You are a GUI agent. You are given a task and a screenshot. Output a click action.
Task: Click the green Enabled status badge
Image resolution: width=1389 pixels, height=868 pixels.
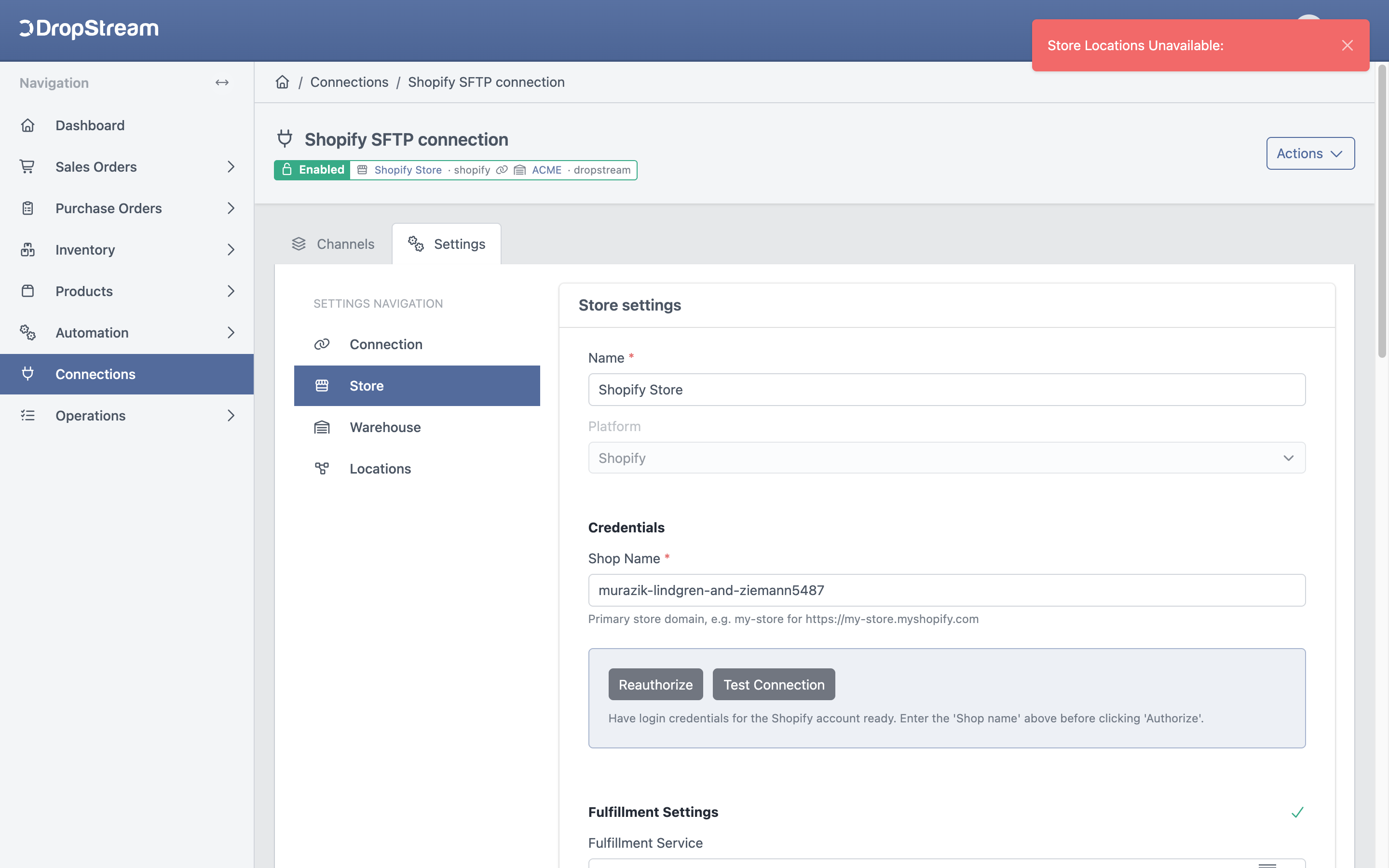[312, 170]
